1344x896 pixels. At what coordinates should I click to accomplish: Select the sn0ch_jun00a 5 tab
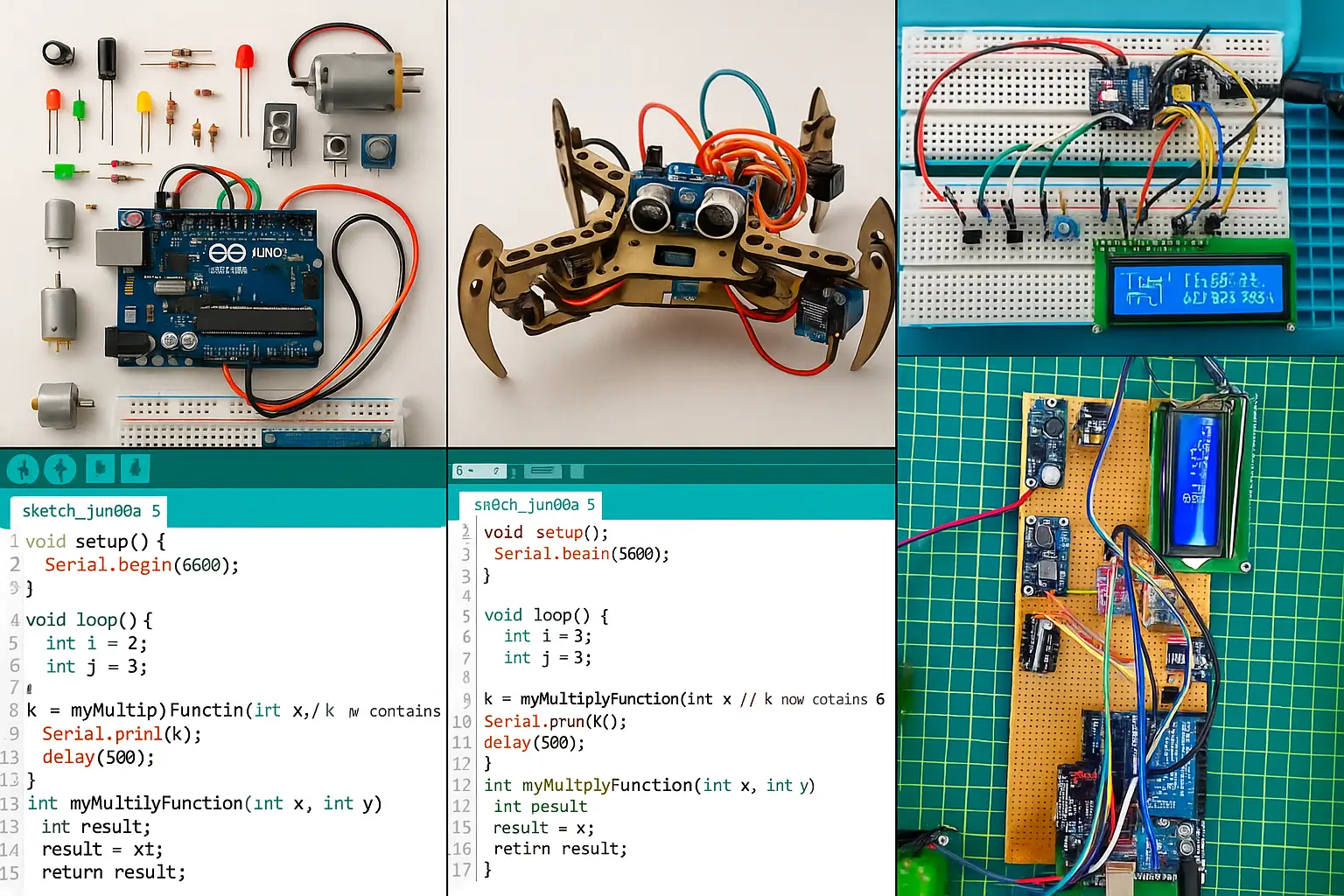click(535, 504)
